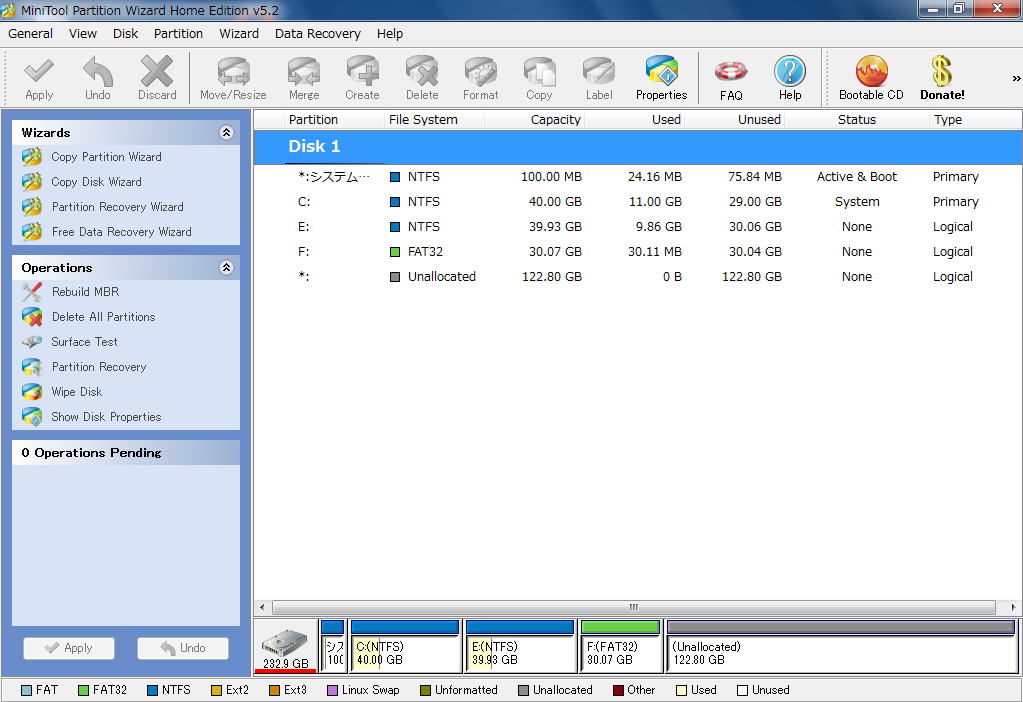
Task: Click the Format partition icon
Action: [481, 78]
